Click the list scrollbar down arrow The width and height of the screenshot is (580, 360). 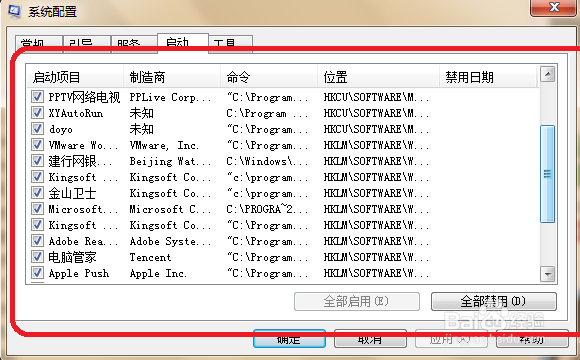click(x=547, y=274)
